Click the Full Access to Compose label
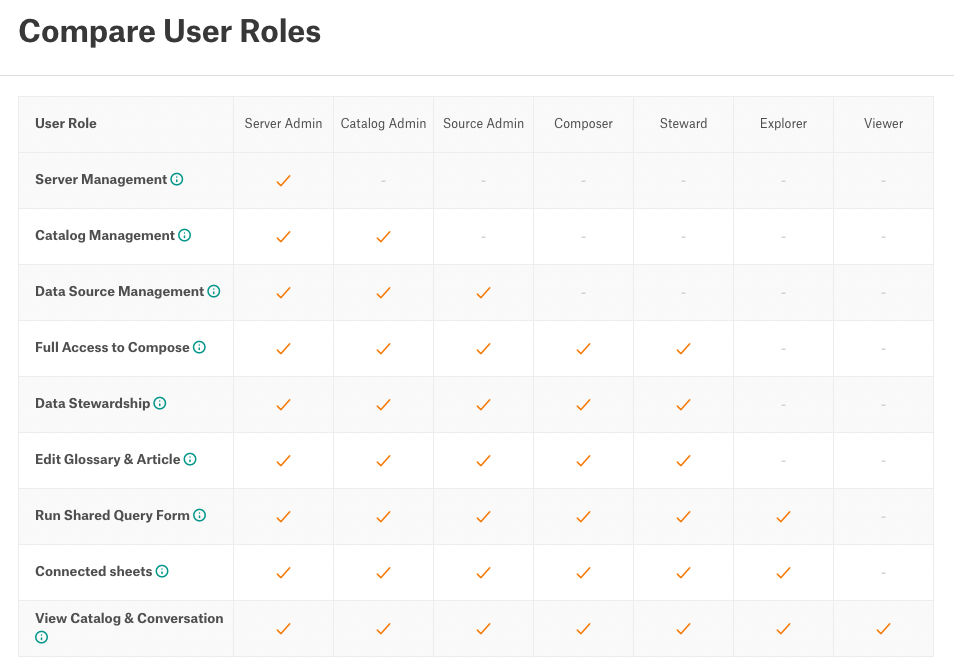The image size is (954, 672). click(112, 347)
